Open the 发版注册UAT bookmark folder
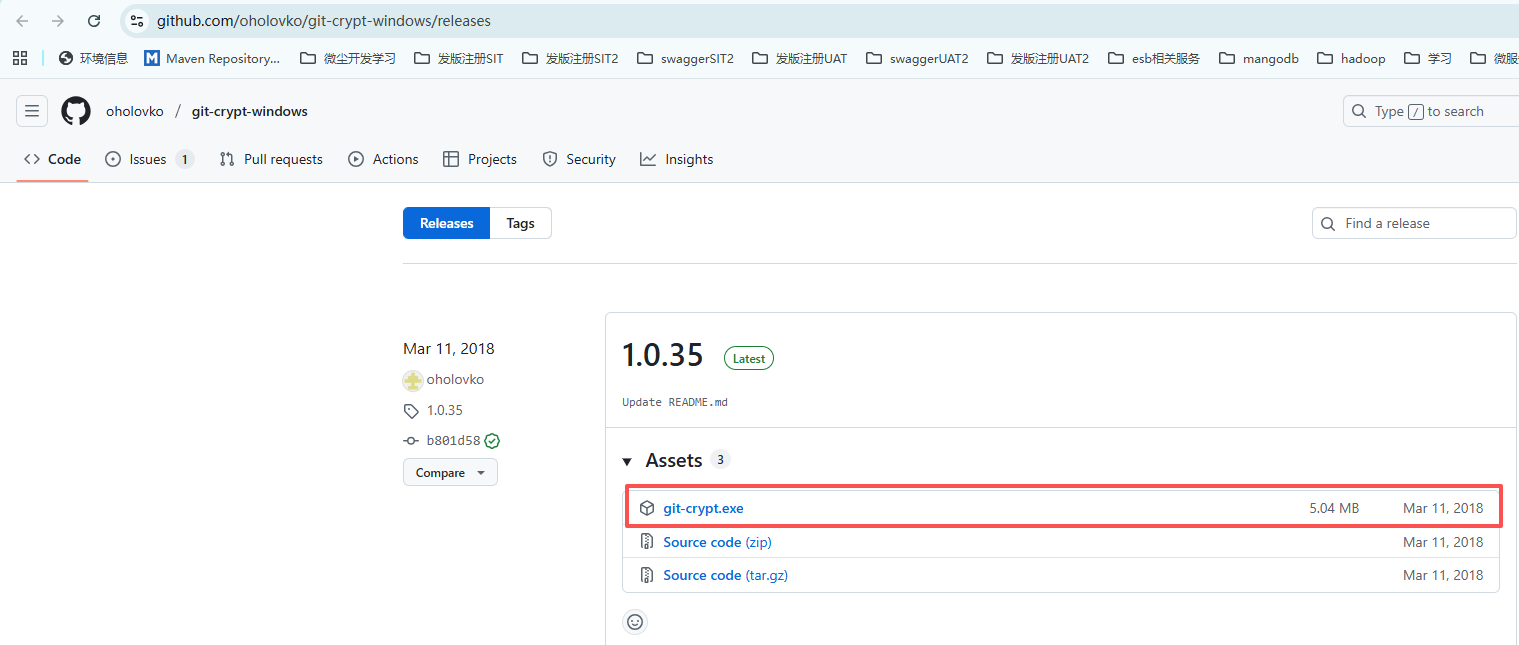 pyautogui.click(x=799, y=58)
